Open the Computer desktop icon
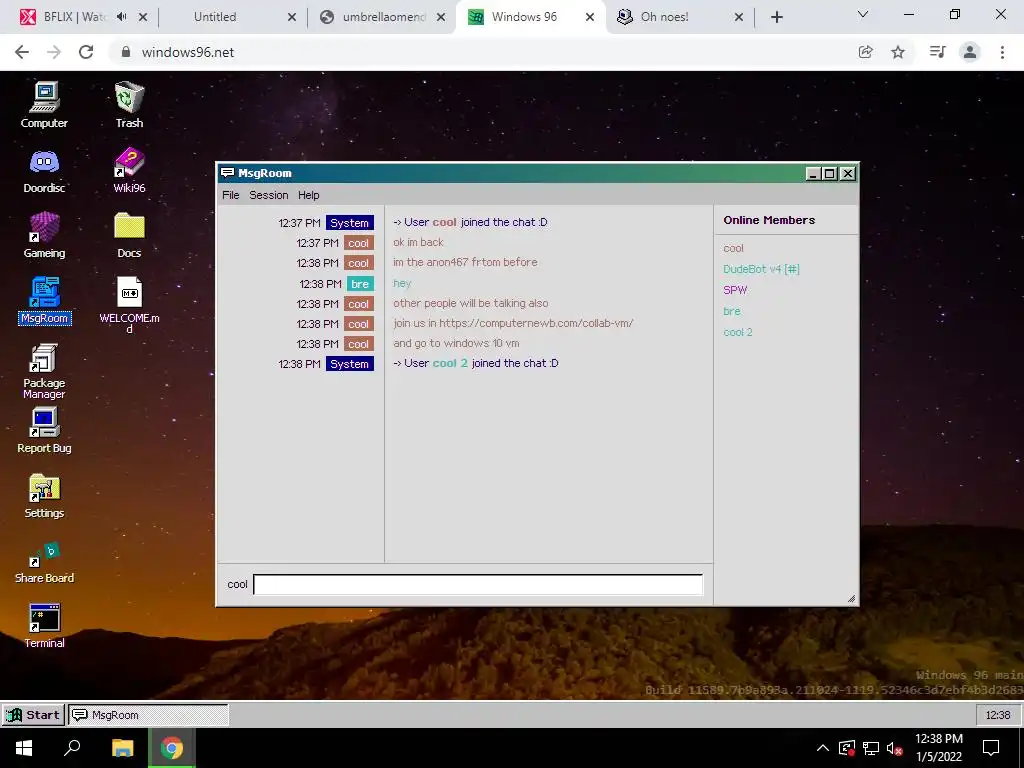Screen dimensions: 1024x768 click(44, 105)
